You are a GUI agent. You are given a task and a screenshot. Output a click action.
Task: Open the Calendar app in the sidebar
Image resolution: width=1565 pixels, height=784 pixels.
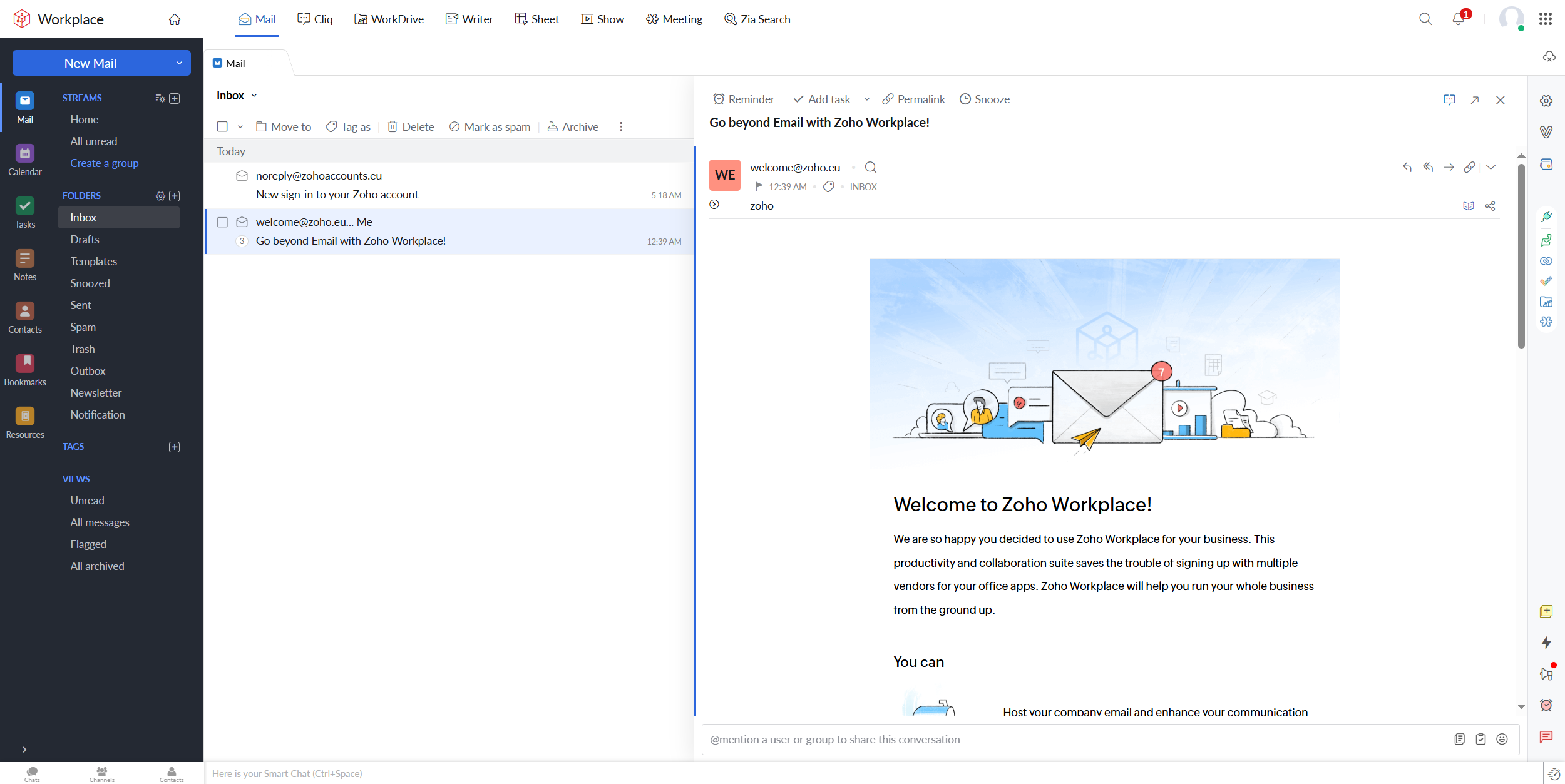click(25, 160)
